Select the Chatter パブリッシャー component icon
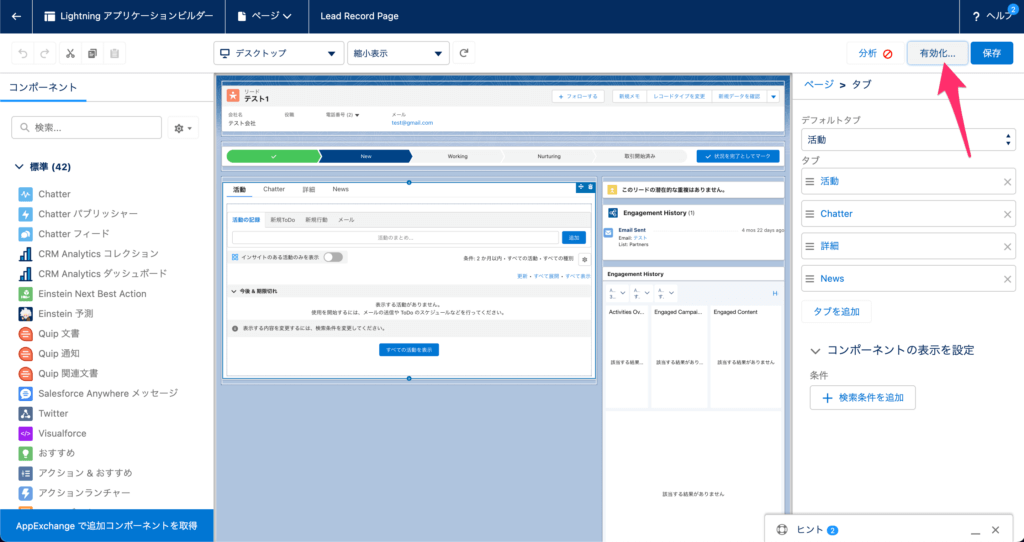1024x542 pixels. tap(25, 214)
